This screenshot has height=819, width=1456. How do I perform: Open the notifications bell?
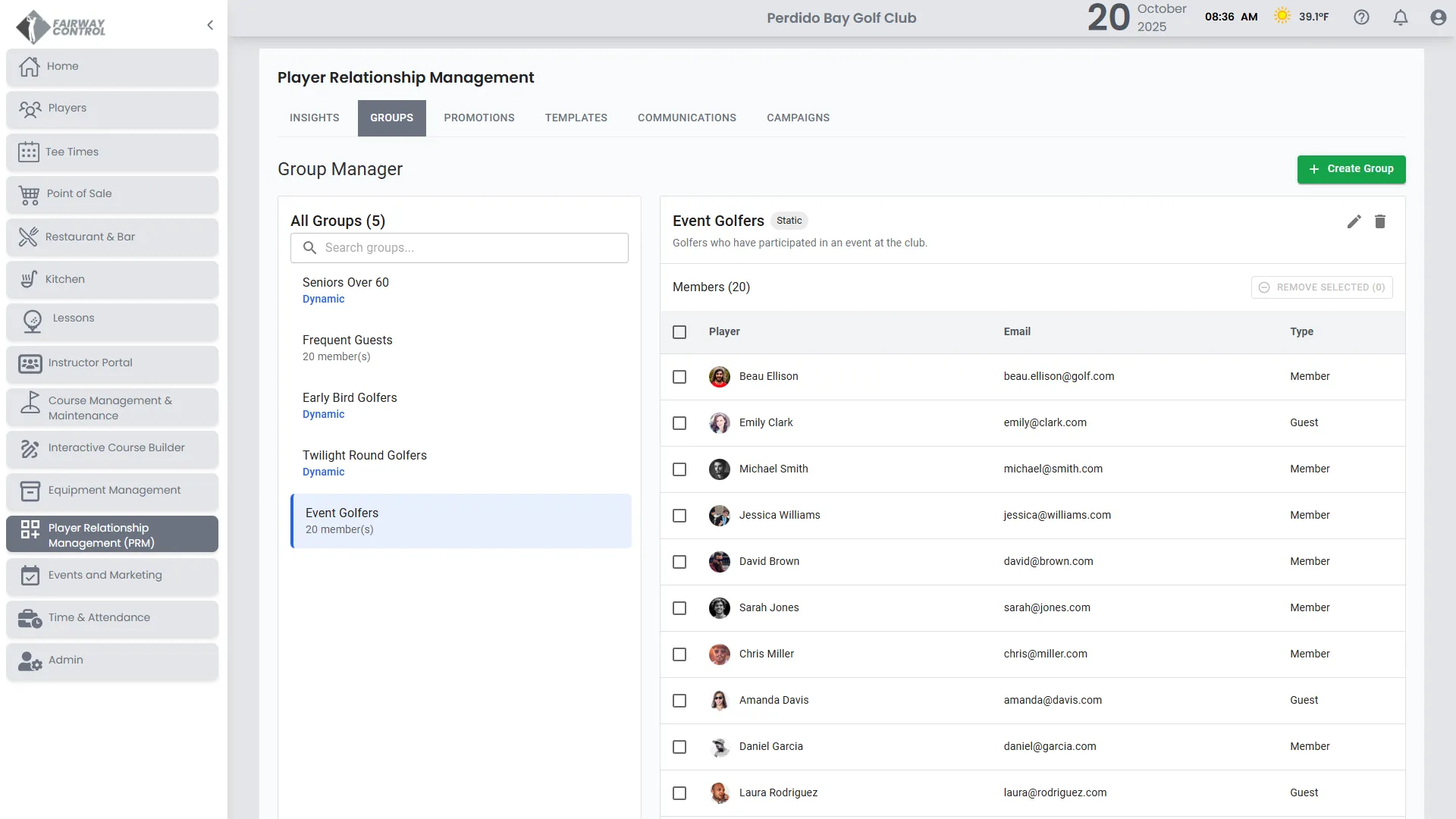[x=1400, y=17]
